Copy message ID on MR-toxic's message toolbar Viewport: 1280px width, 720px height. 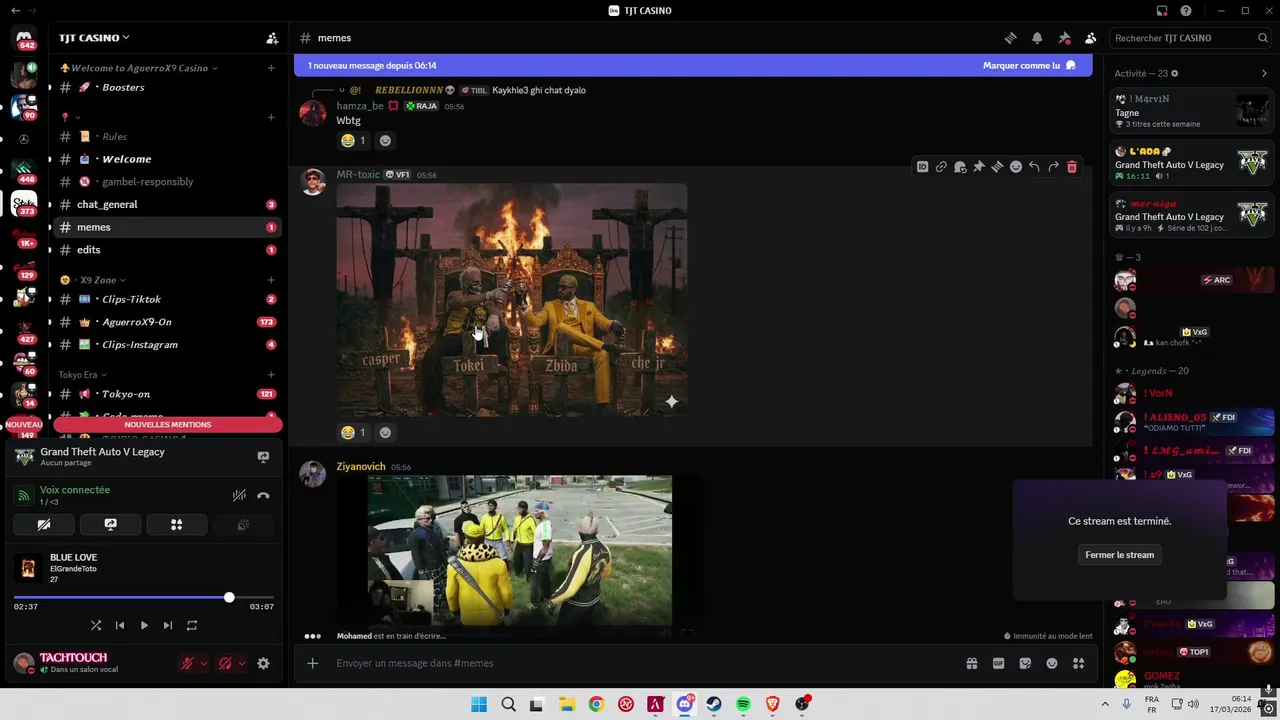[922, 167]
